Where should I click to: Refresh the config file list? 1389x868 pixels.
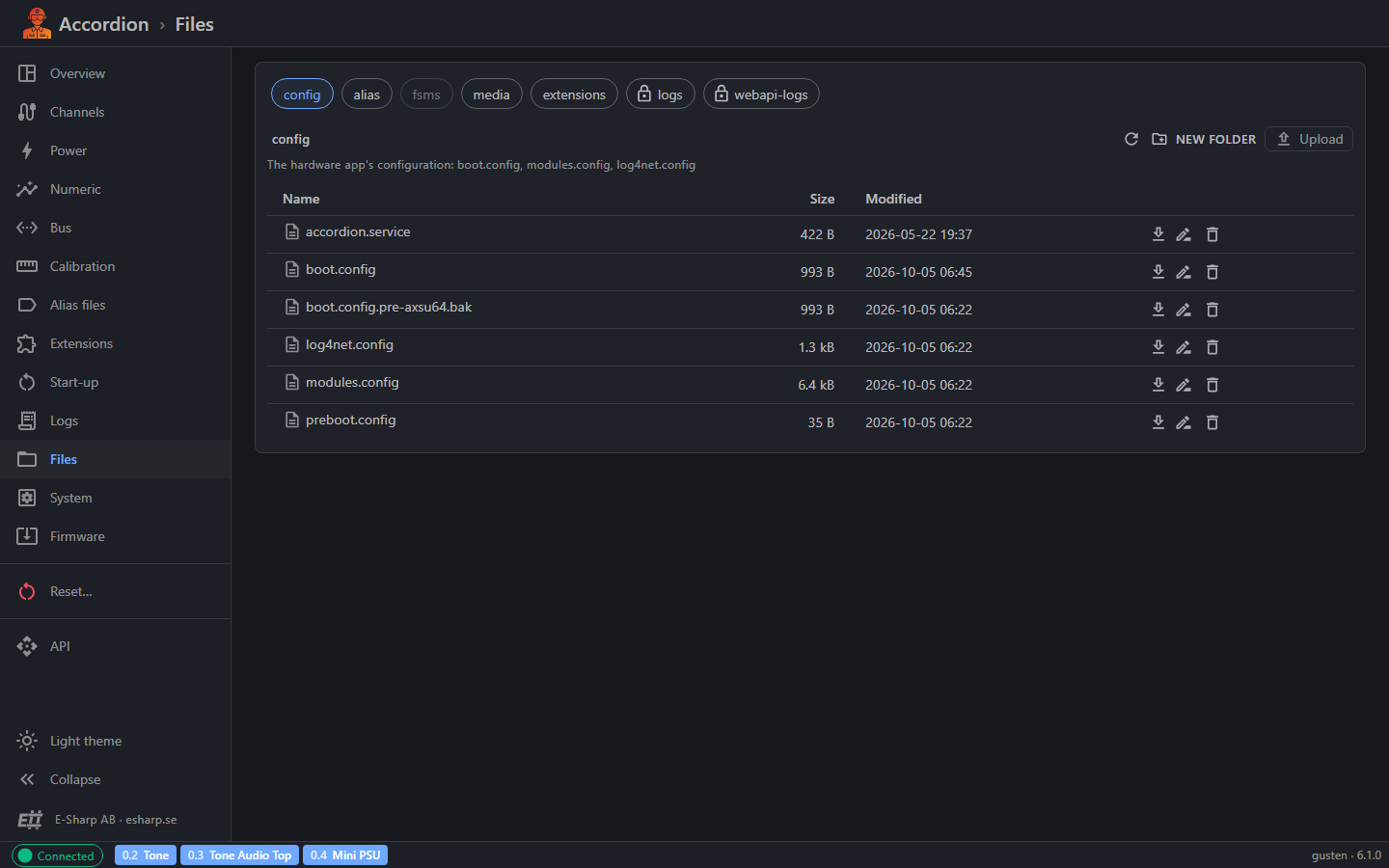(1131, 139)
